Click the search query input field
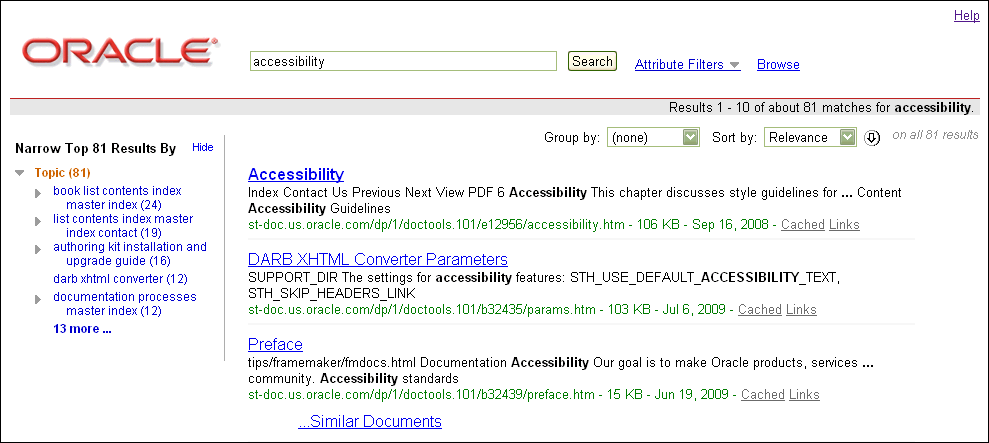 tap(404, 61)
